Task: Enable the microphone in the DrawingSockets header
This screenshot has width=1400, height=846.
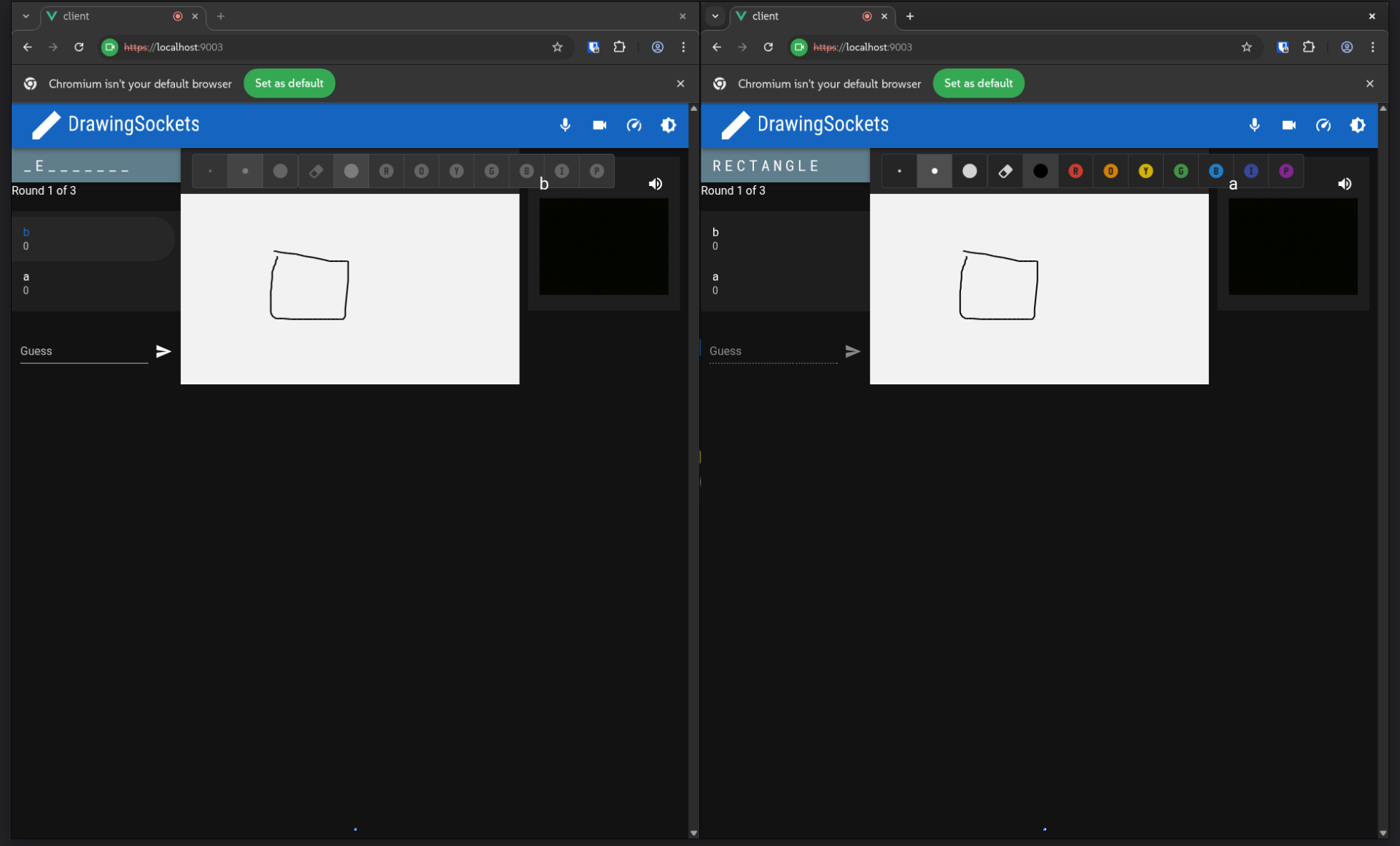Action: point(1253,125)
